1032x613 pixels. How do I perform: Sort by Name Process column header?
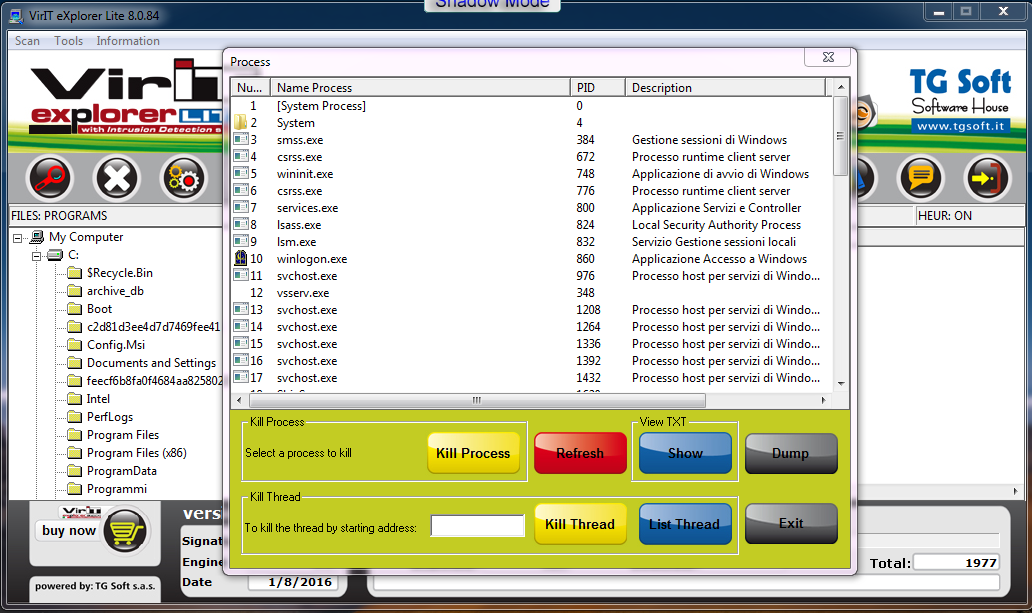420,88
